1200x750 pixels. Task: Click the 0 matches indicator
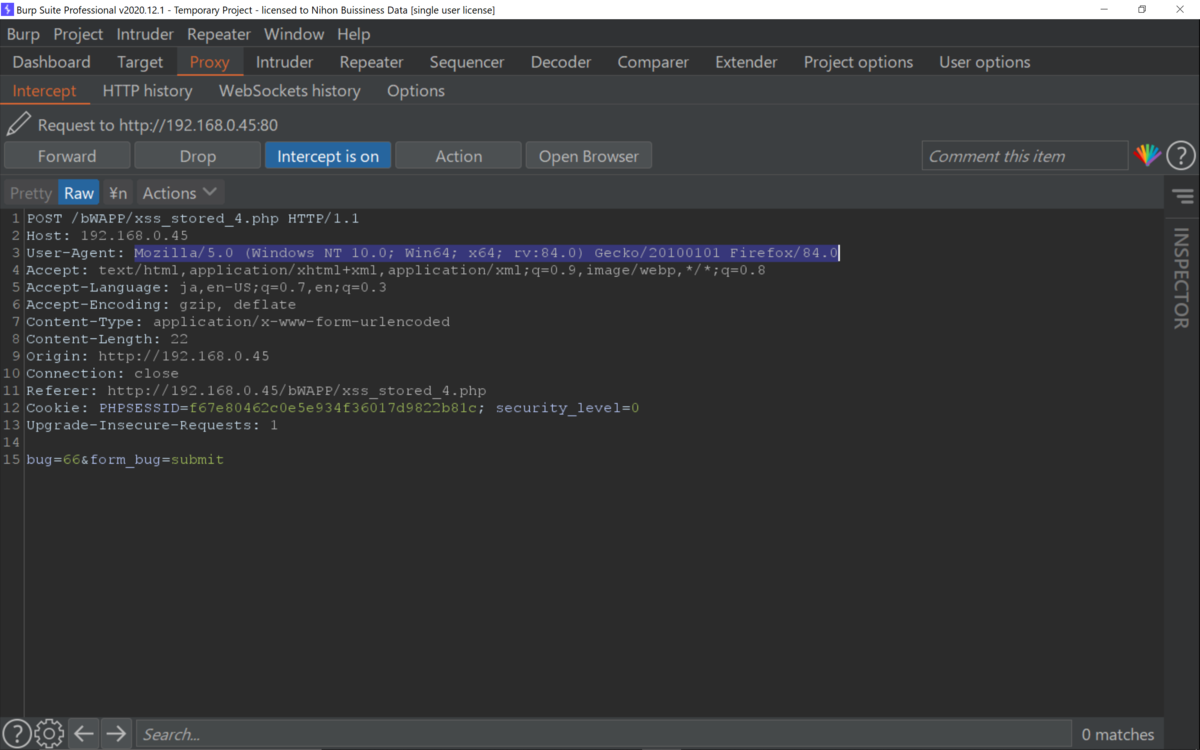1117,734
